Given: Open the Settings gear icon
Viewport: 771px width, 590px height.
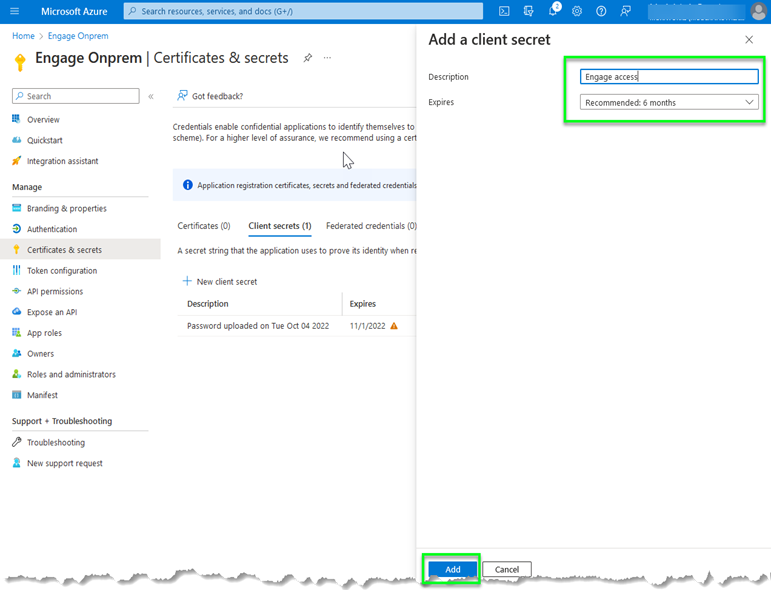Looking at the screenshot, I should 577,11.
